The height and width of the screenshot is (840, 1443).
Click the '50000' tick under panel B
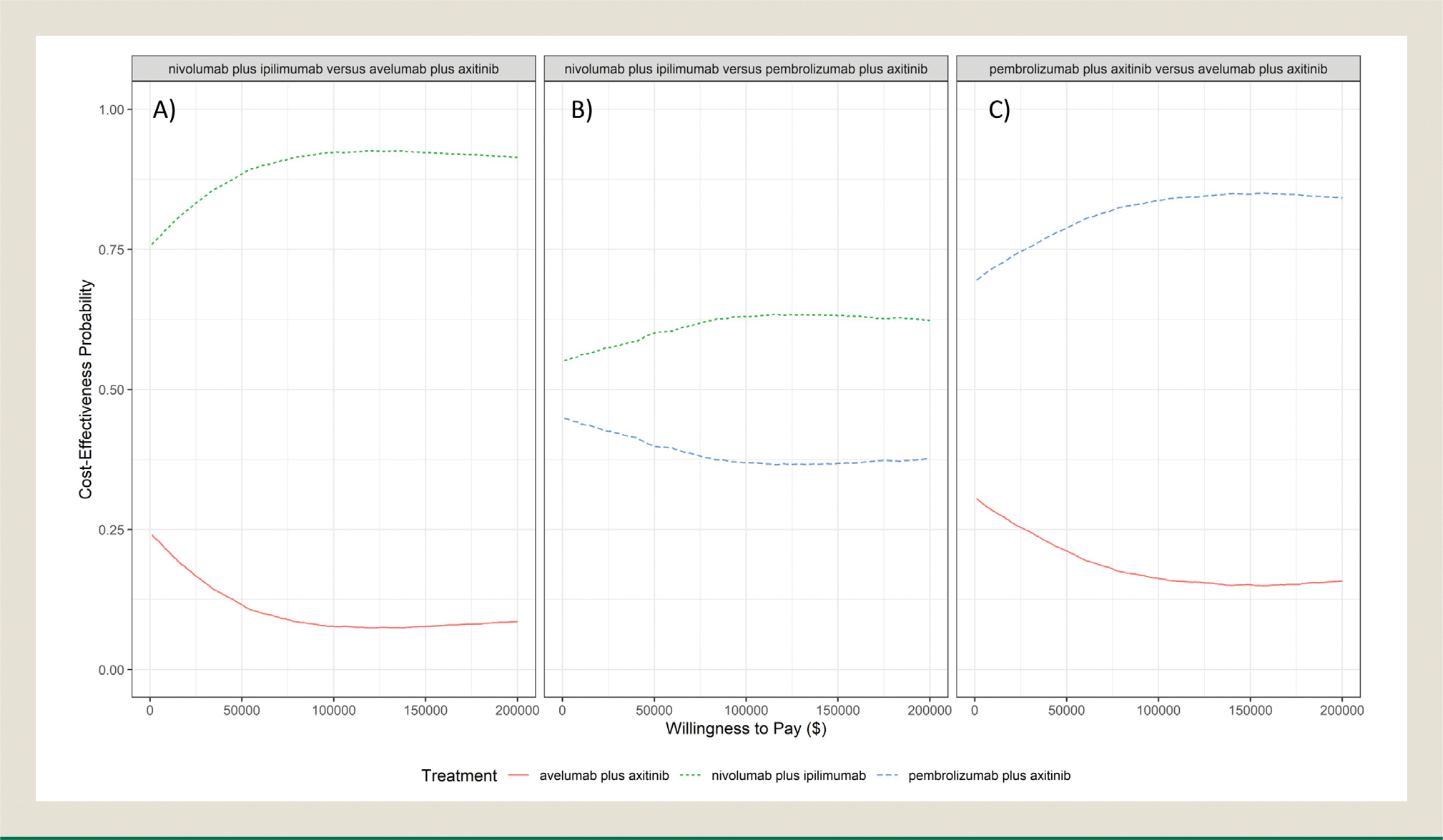pos(654,711)
